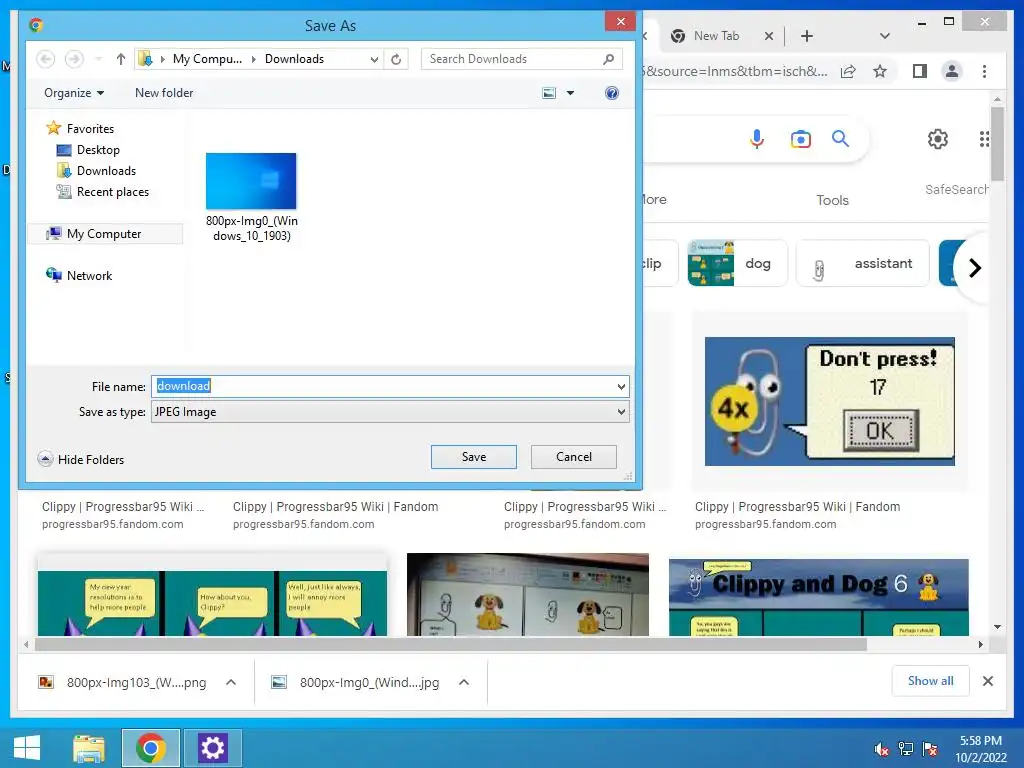Collapse folders with Hide Folders
This screenshot has width=1024, height=768.
click(x=81, y=459)
